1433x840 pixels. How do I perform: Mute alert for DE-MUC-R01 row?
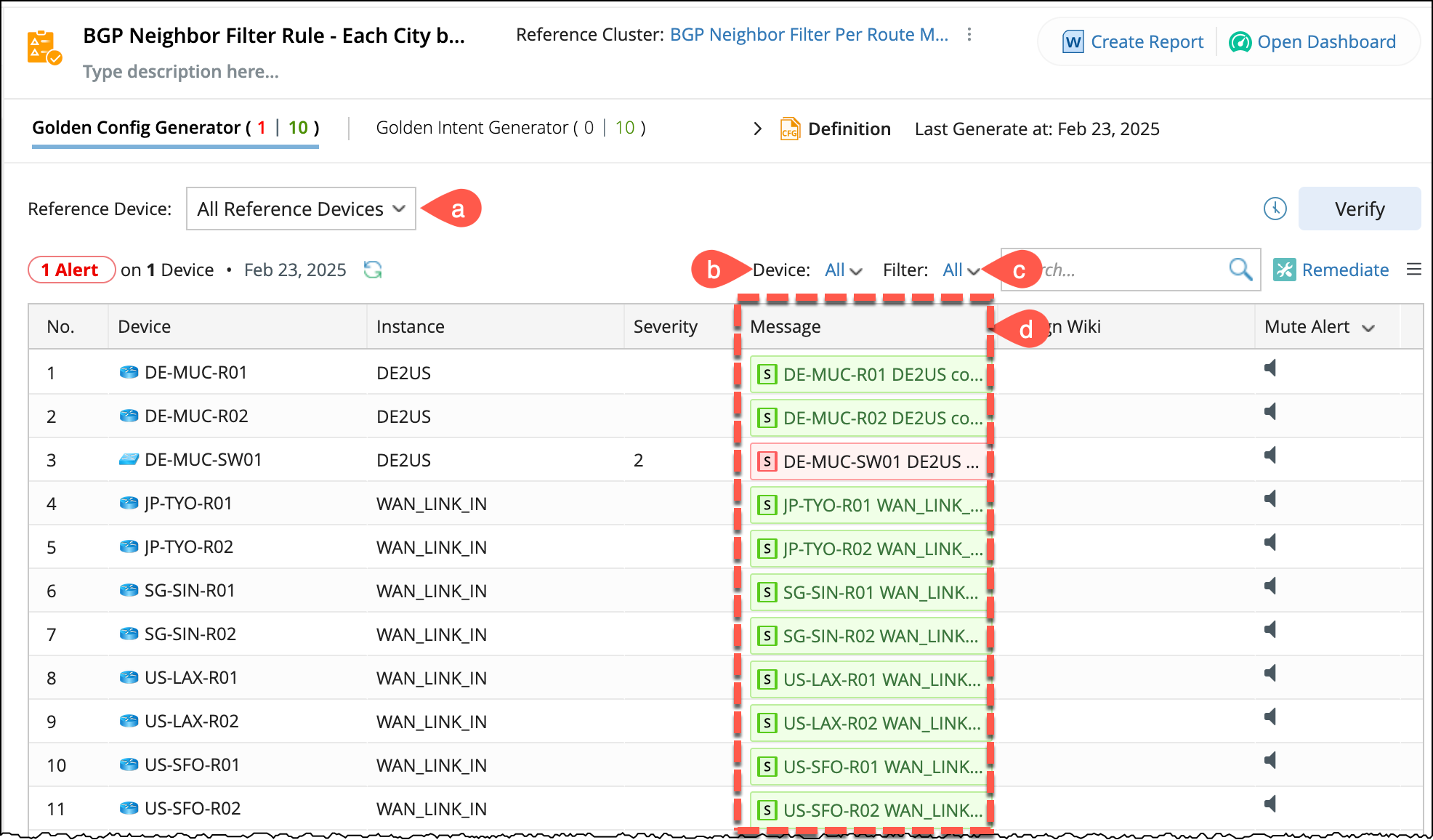tap(1270, 368)
